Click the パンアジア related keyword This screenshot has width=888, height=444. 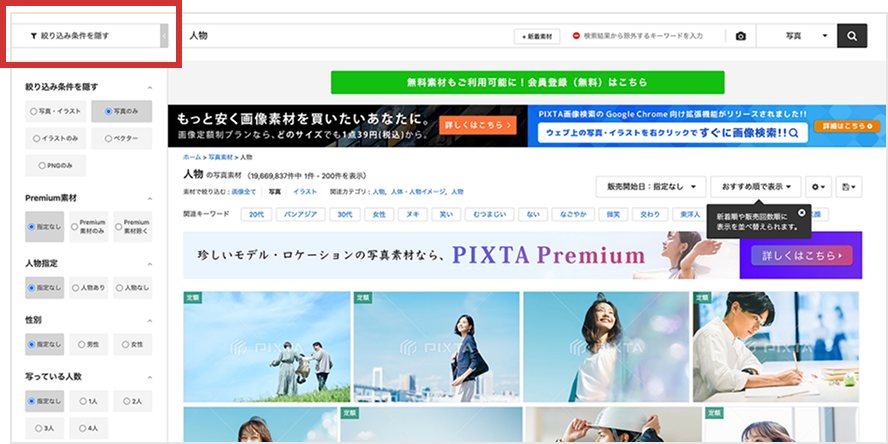(300, 215)
